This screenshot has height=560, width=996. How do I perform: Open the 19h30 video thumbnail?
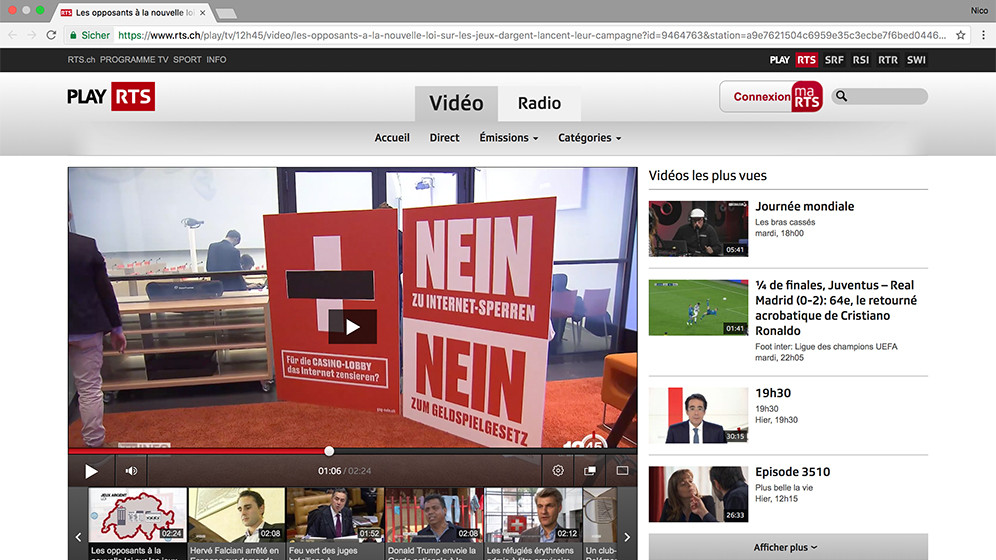698,415
